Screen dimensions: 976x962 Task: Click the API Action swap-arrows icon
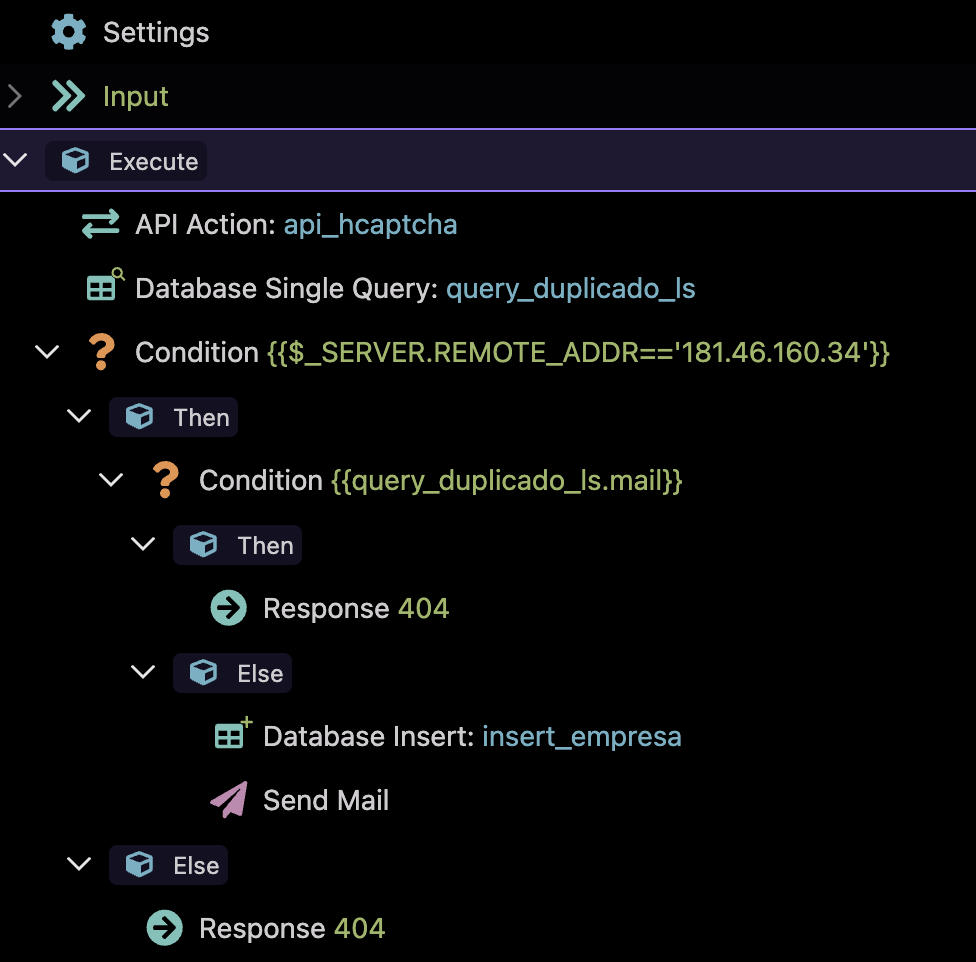(100, 225)
